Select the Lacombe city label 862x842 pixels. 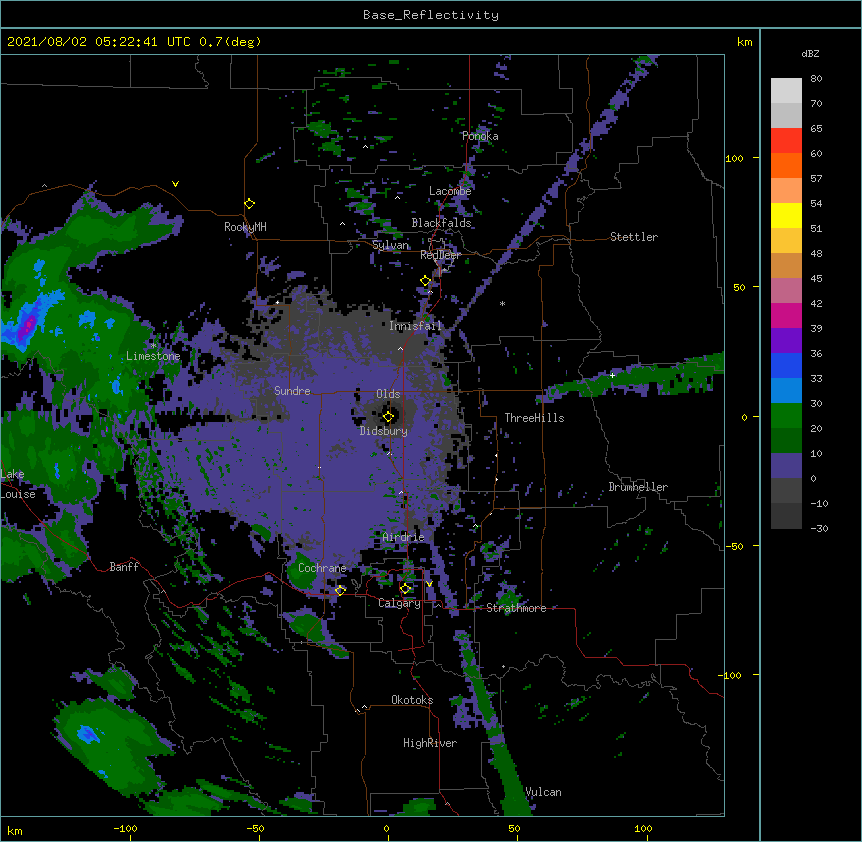click(450, 191)
